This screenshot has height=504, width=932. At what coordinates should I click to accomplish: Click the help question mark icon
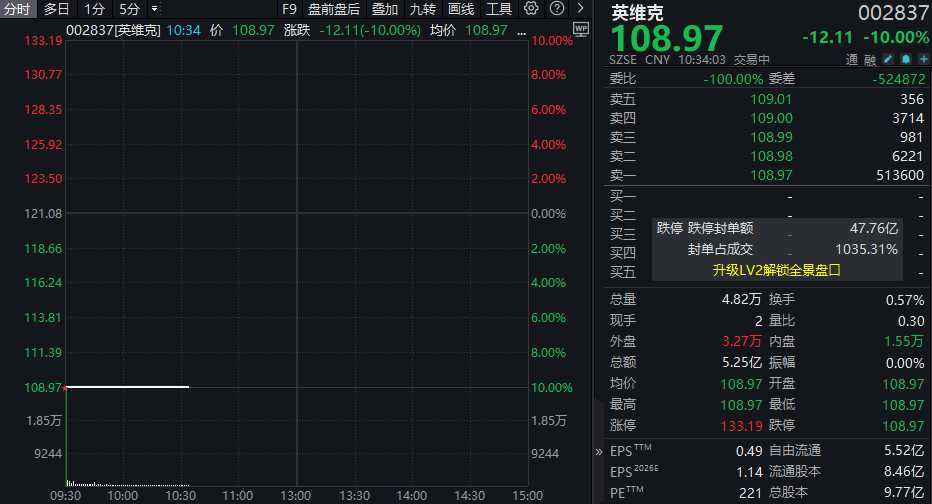point(556,9)
